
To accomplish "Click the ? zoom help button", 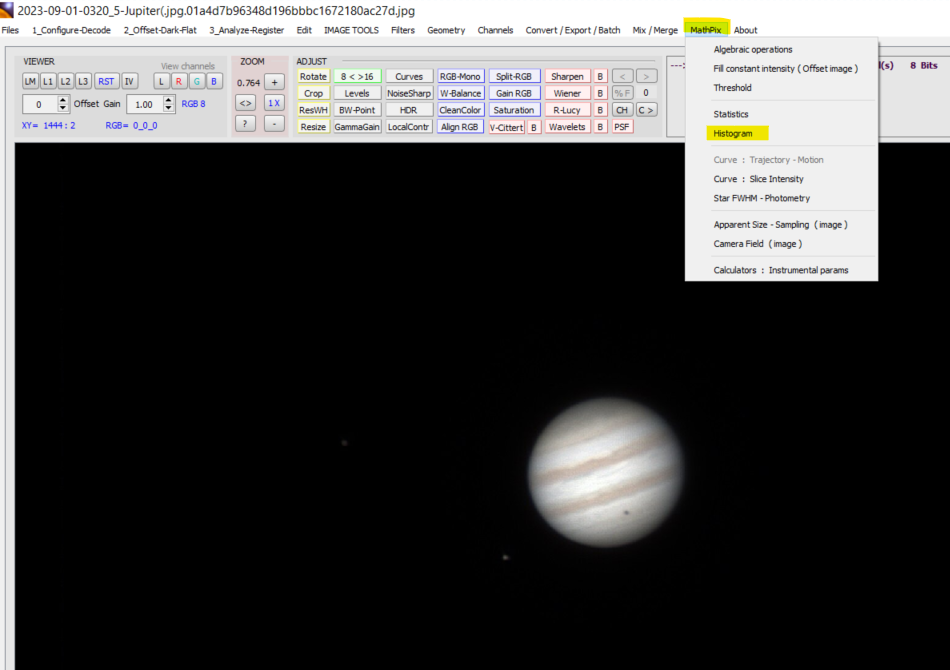I will click(x=245, y=124).
